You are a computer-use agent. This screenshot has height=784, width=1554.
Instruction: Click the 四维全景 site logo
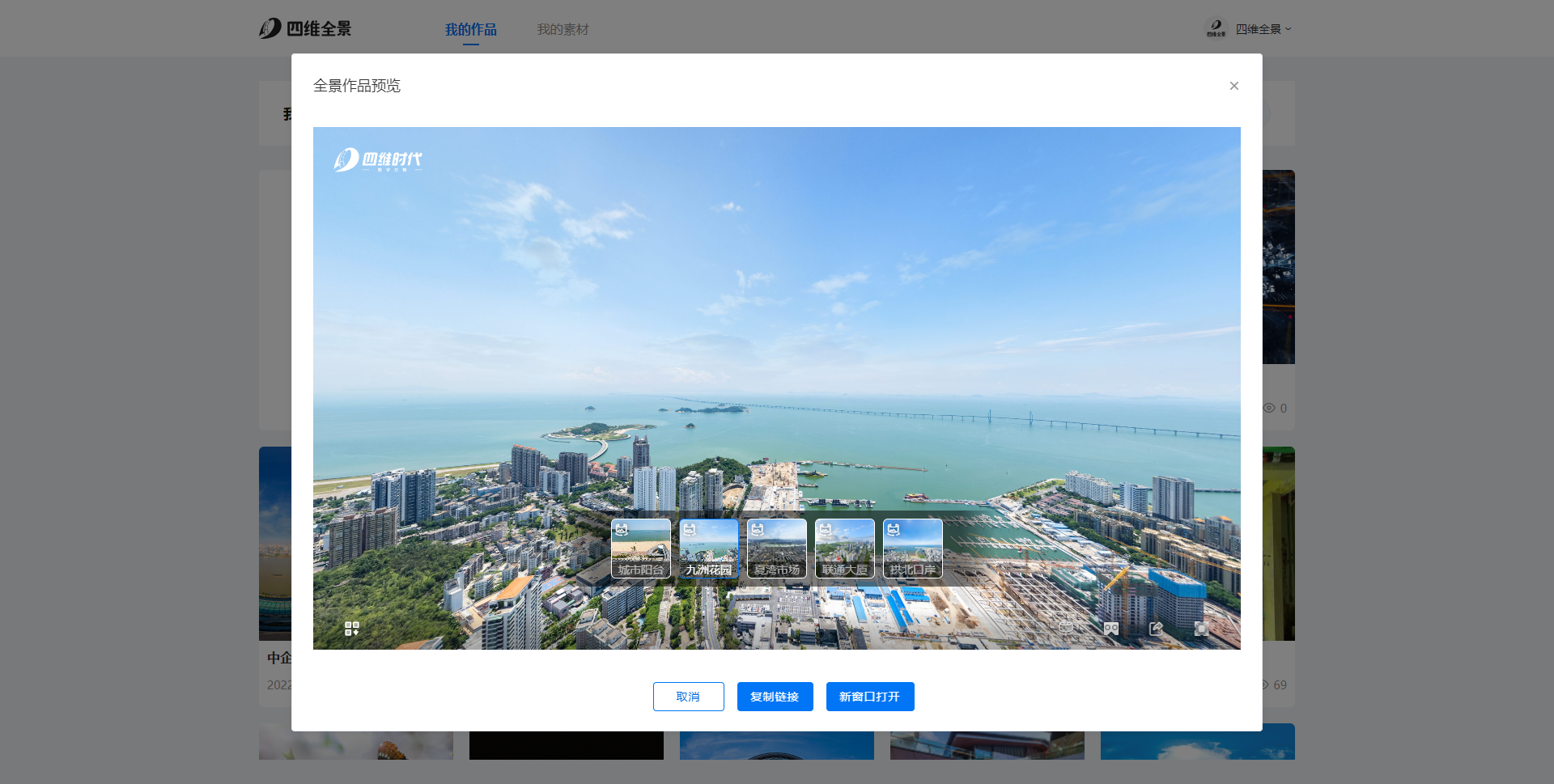pos(305,29)
